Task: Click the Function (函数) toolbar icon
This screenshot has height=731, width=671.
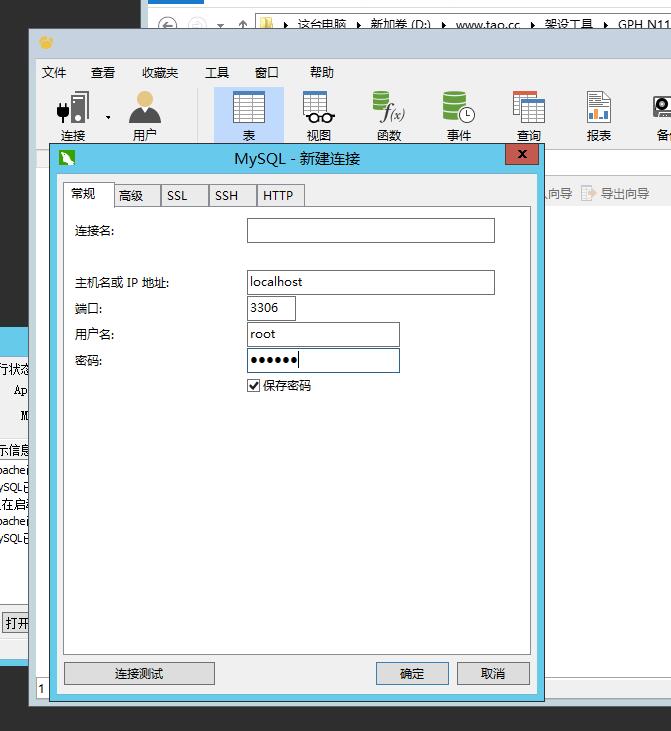Action: 388,109
